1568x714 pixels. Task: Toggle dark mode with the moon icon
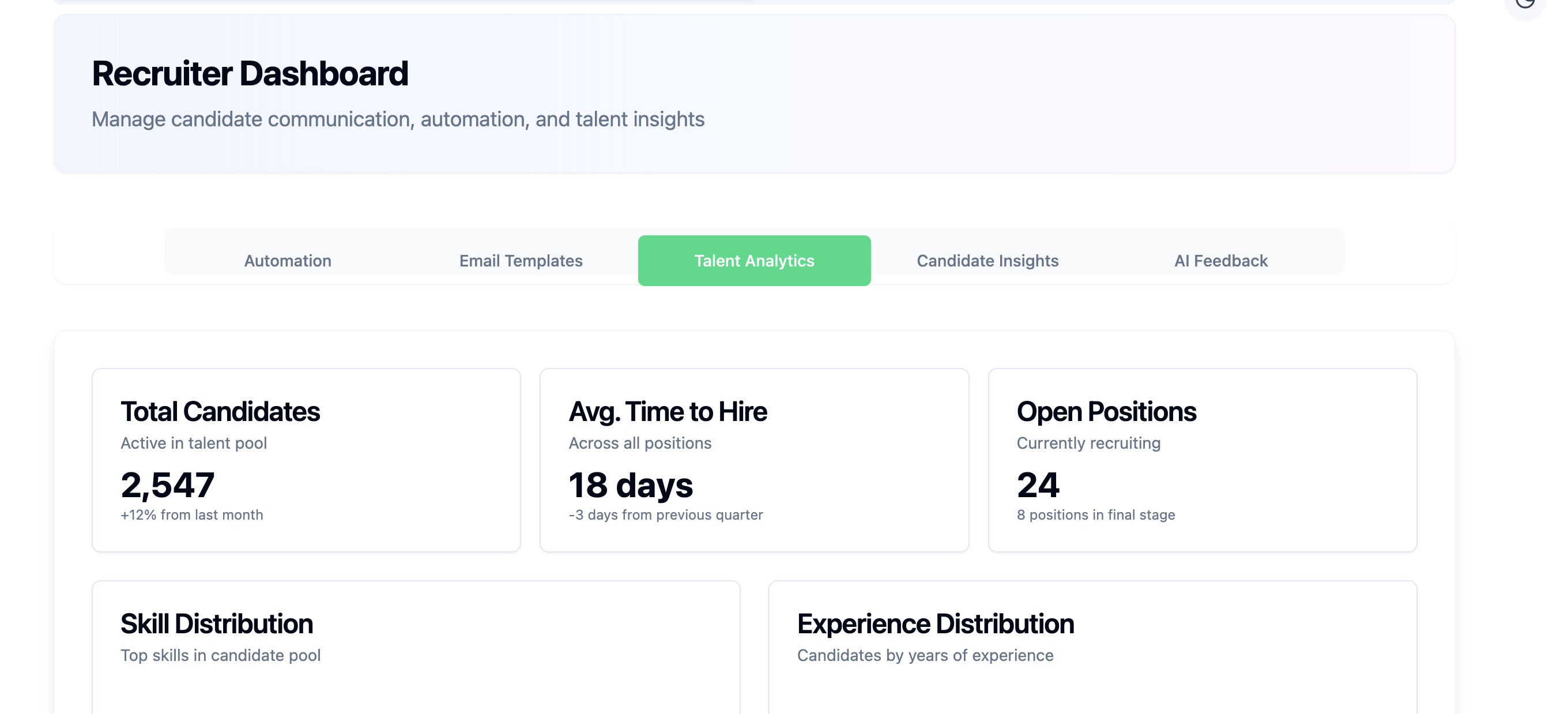(1525, 3)
